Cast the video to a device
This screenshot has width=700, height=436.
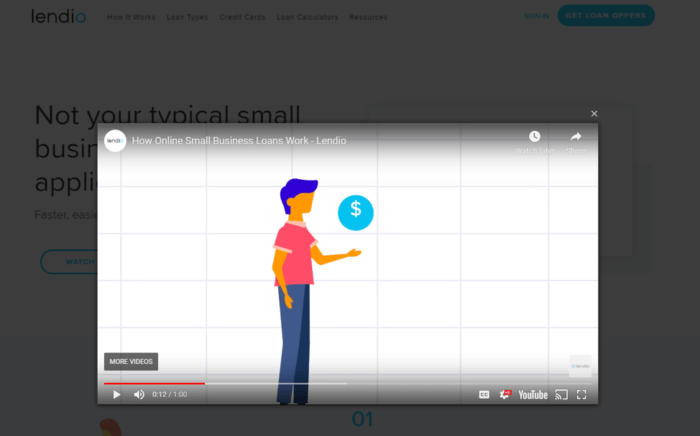pyautogui.click(x=561, y=394)
